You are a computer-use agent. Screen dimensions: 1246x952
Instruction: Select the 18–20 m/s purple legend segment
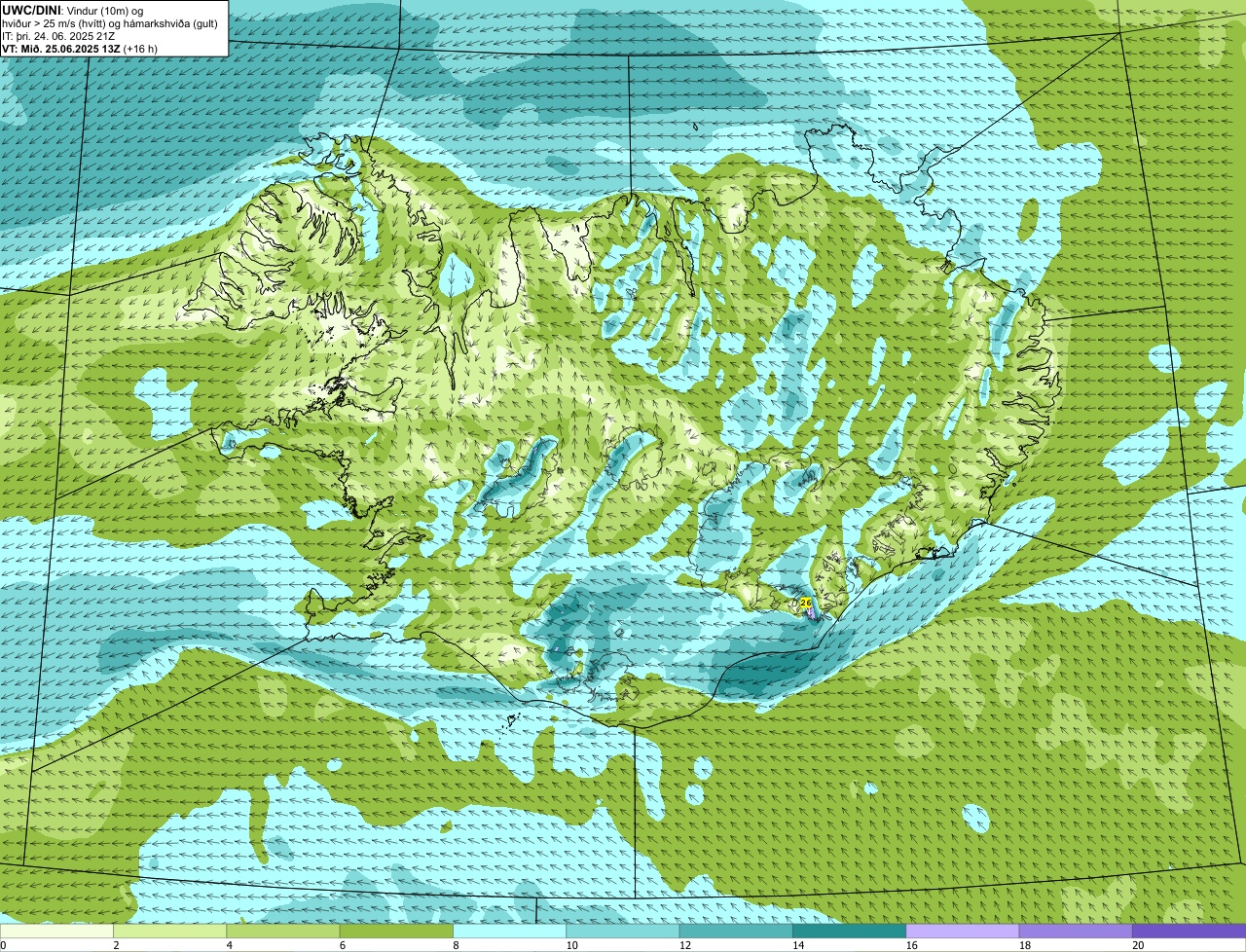[1076, 931]
